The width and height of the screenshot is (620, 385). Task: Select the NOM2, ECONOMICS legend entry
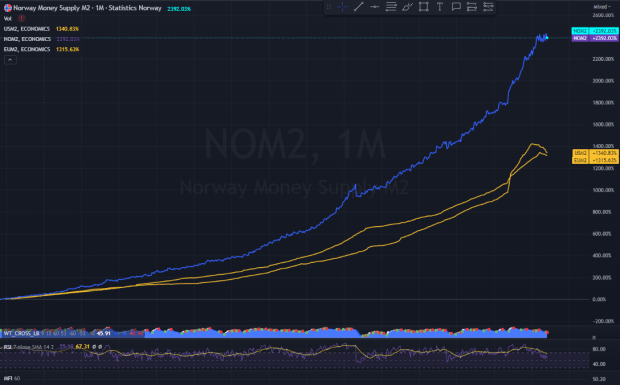(27, 39)
